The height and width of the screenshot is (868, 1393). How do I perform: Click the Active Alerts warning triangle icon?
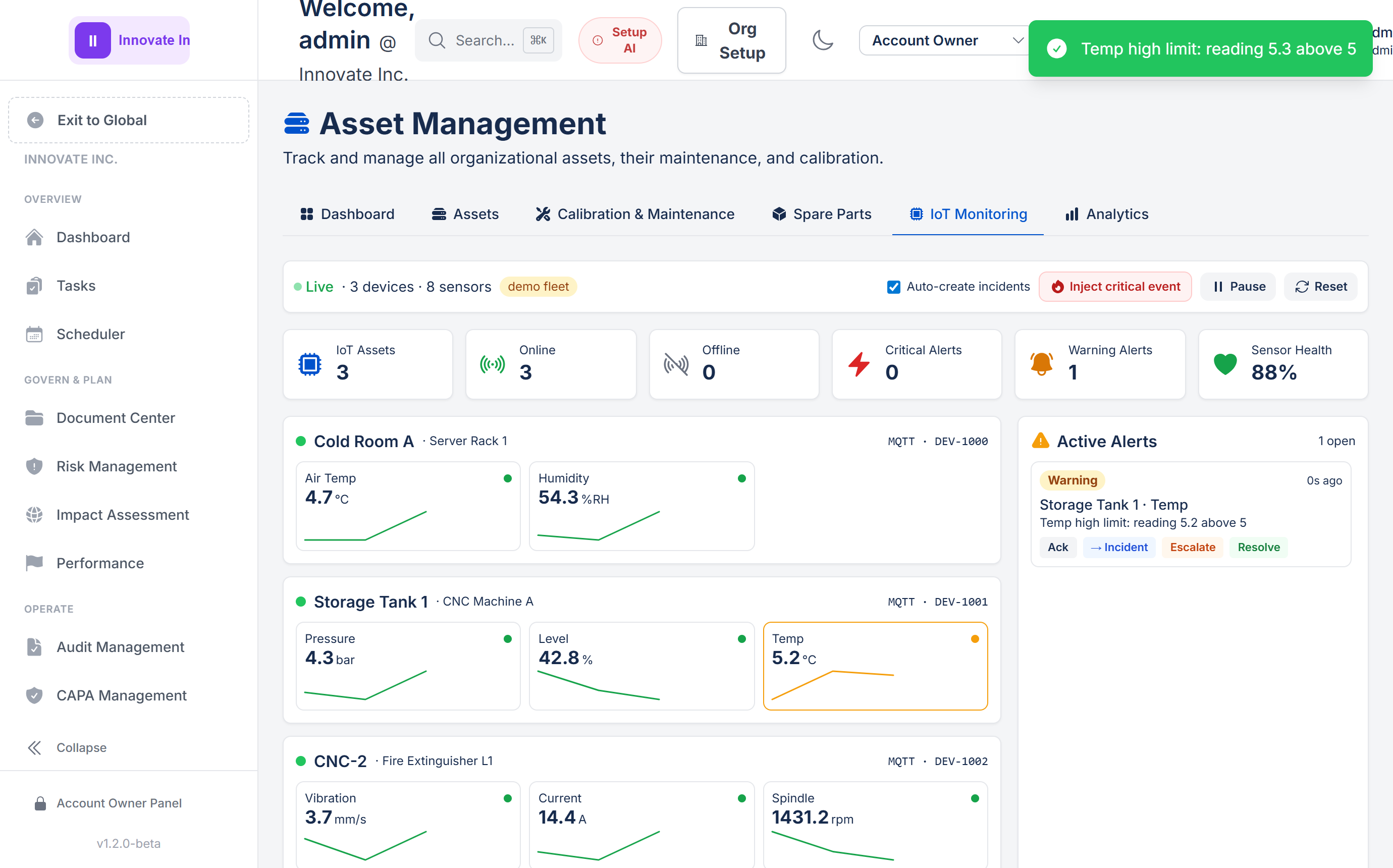(1040, 441)
